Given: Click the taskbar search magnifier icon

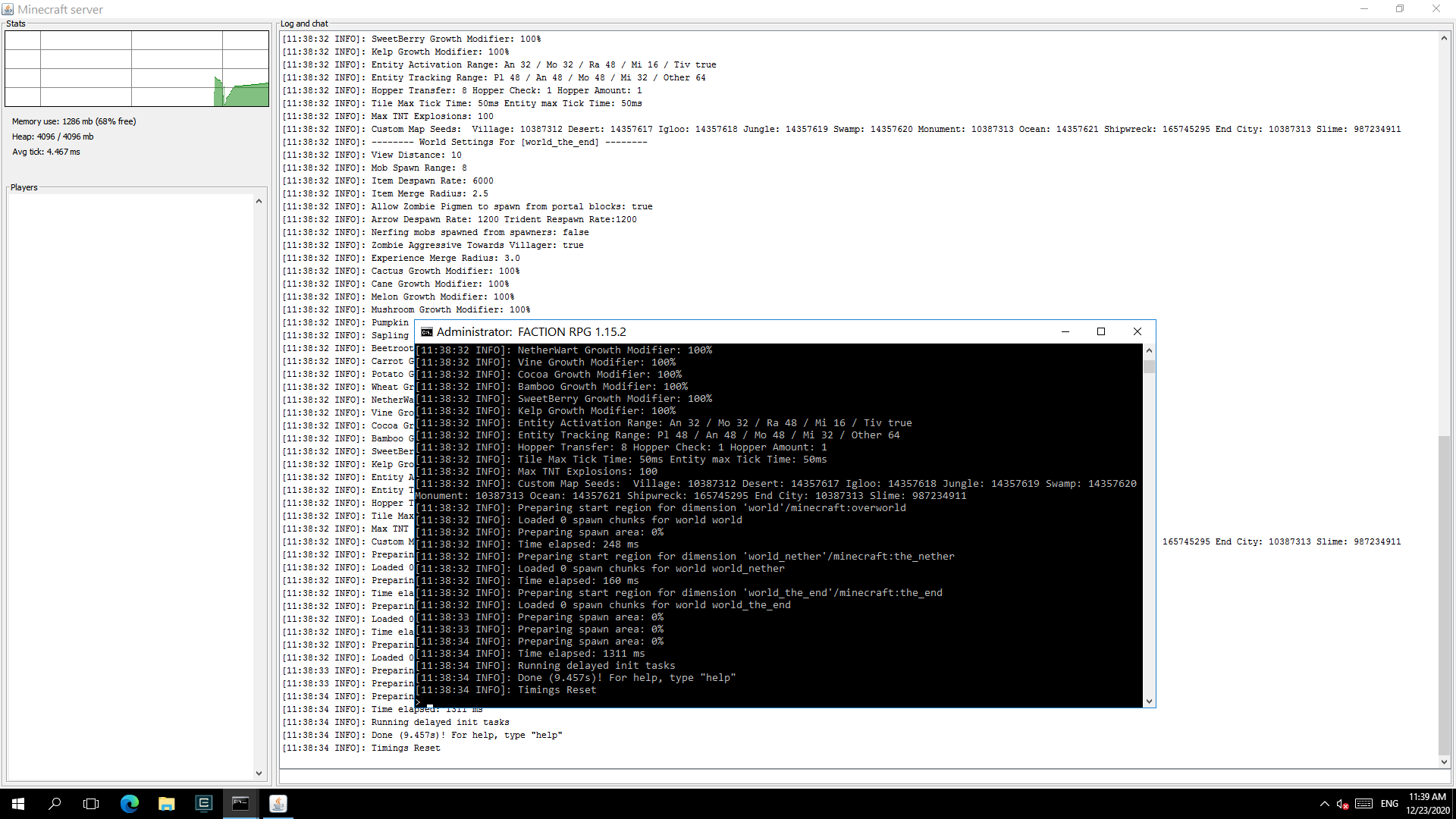Looking at the screenshot, I should click(55, 804).
